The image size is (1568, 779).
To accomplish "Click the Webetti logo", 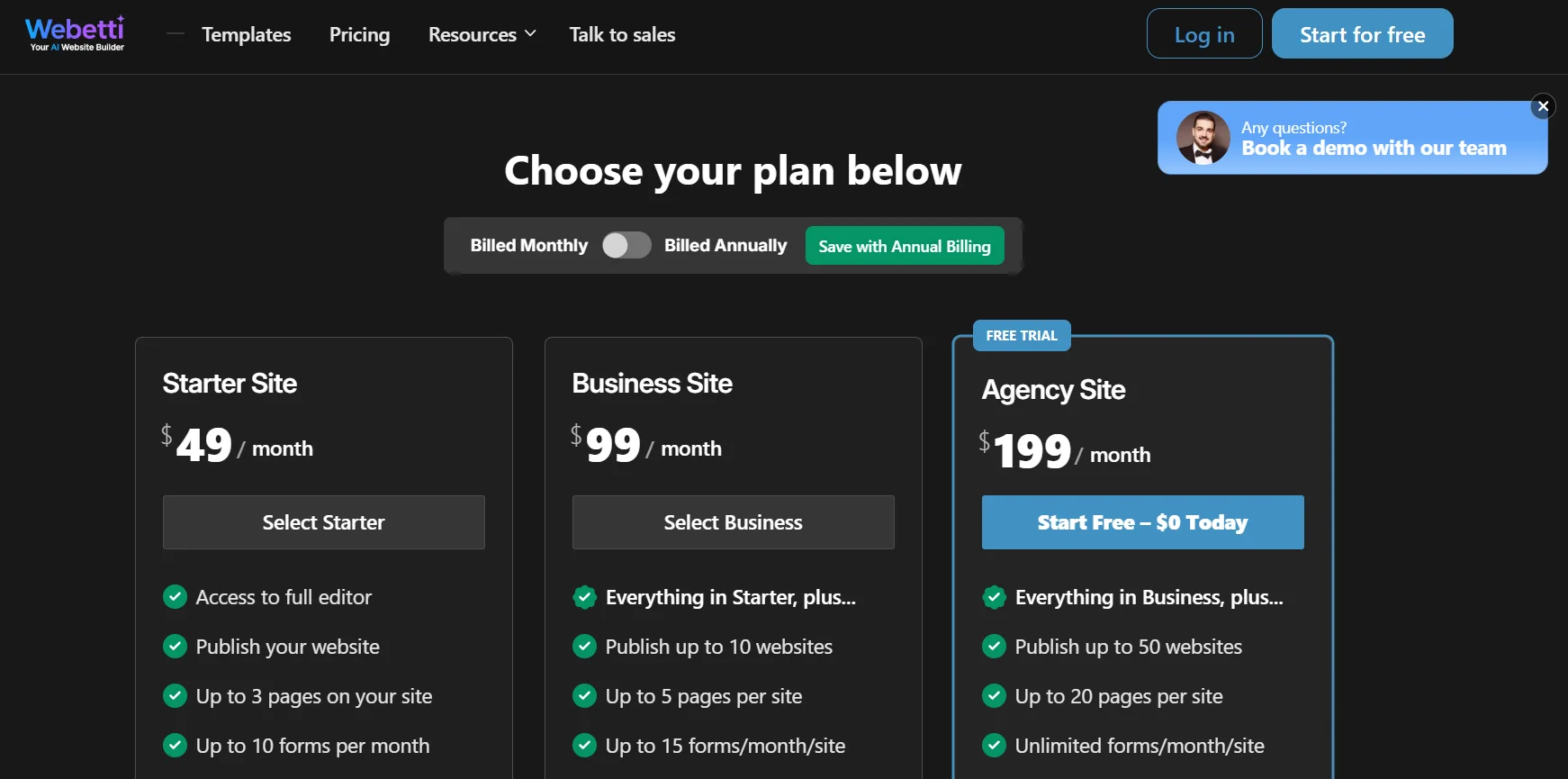I will [x=76, y=34].
